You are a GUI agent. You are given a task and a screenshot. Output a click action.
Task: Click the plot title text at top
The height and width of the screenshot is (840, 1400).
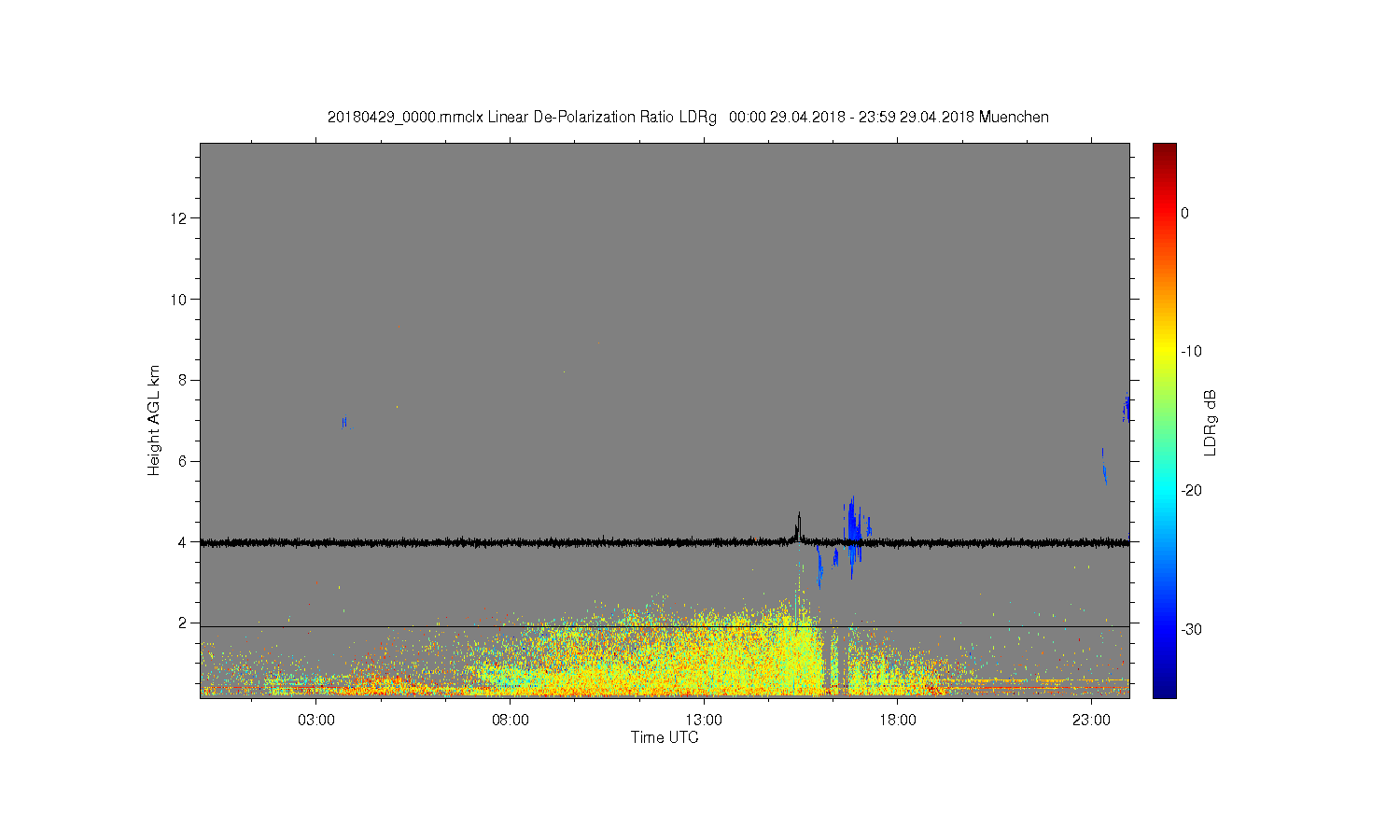(688, 118)
